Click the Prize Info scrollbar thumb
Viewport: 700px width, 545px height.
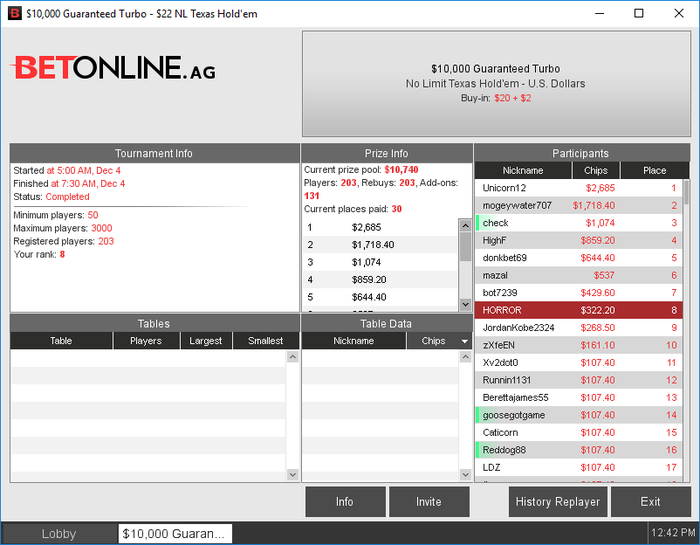[465, 246]
